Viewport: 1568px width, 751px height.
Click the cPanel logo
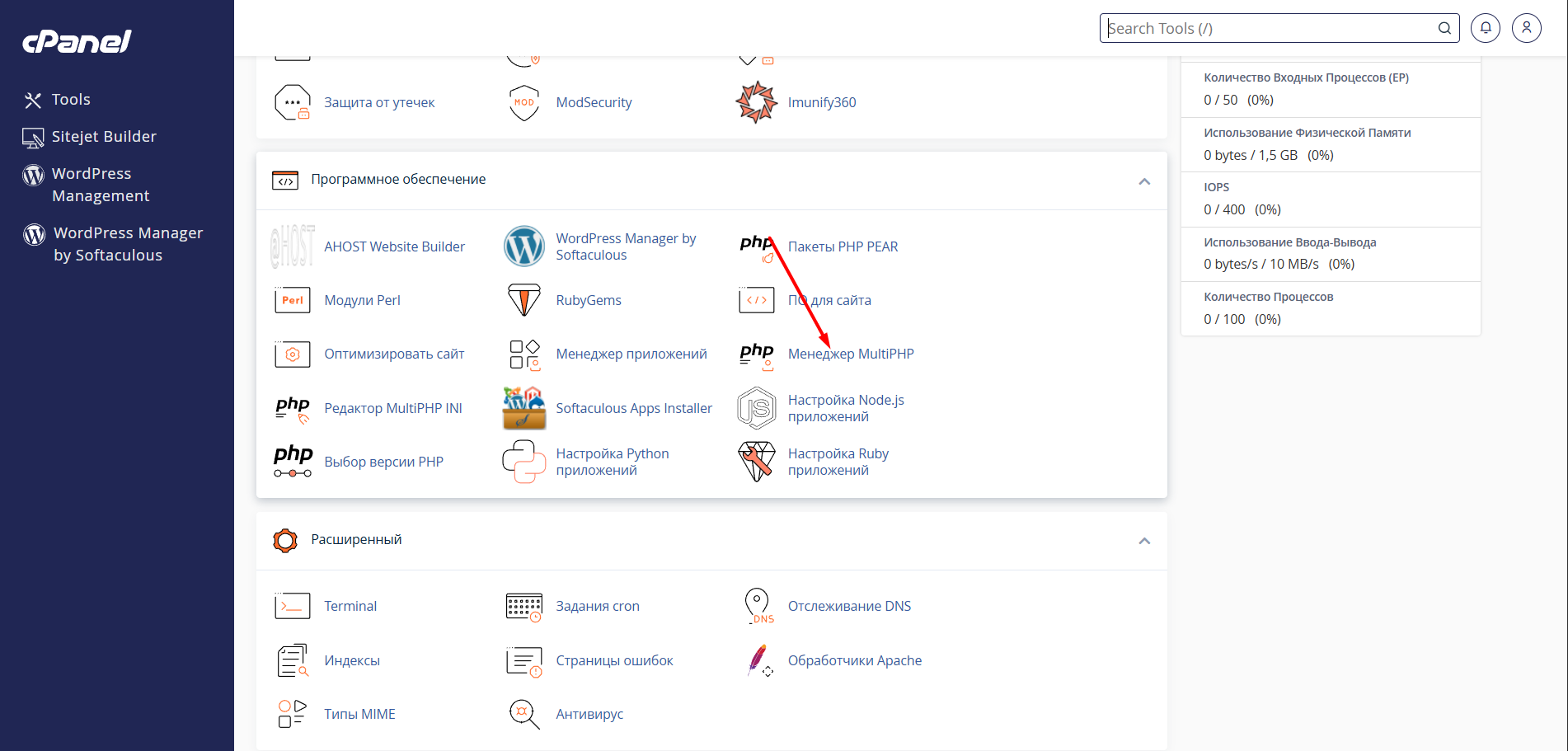[x=77, y=41]
